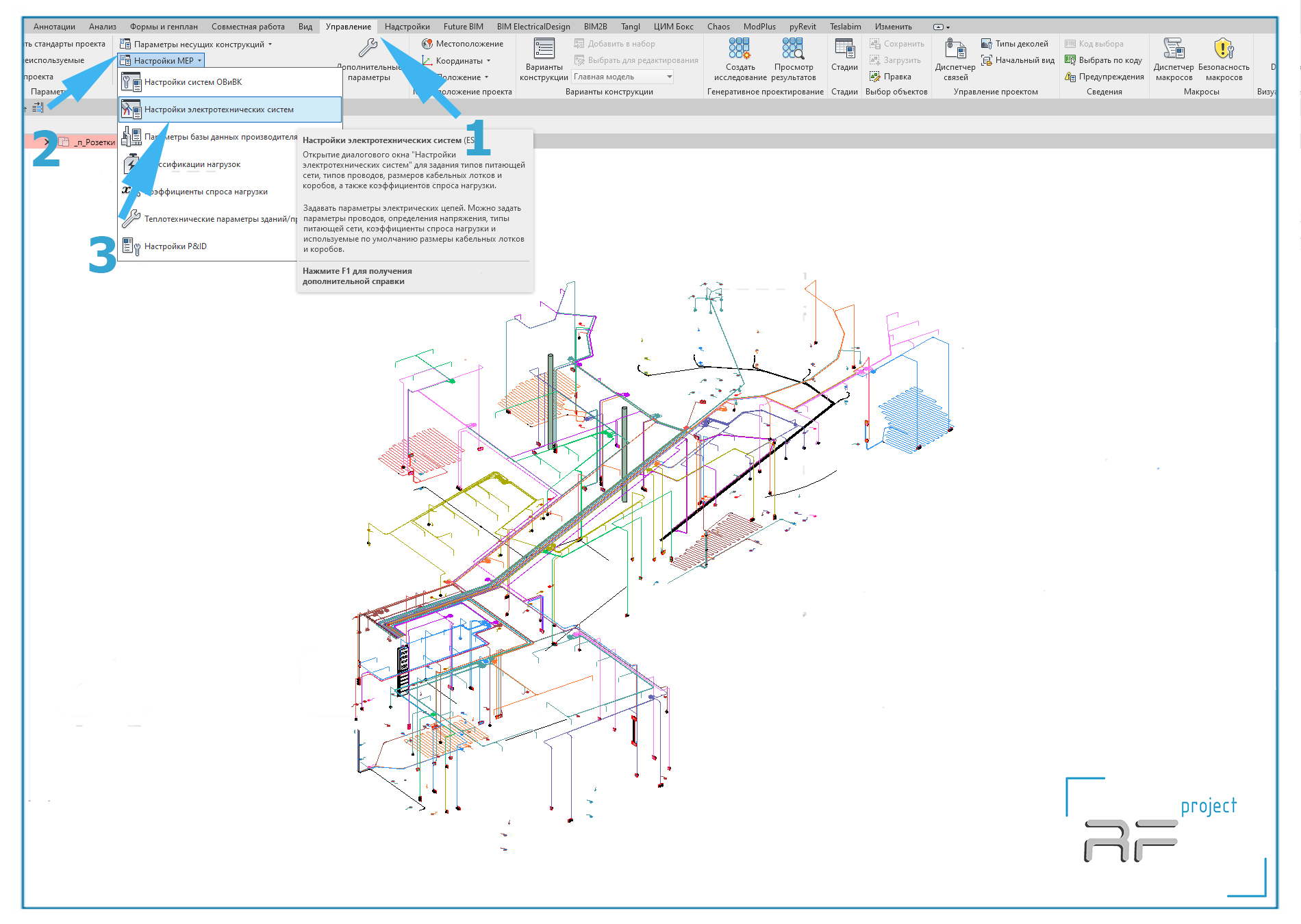Switch to the Анализ tab
Viewport: 1301px width, 924px height.
point(103,27)
